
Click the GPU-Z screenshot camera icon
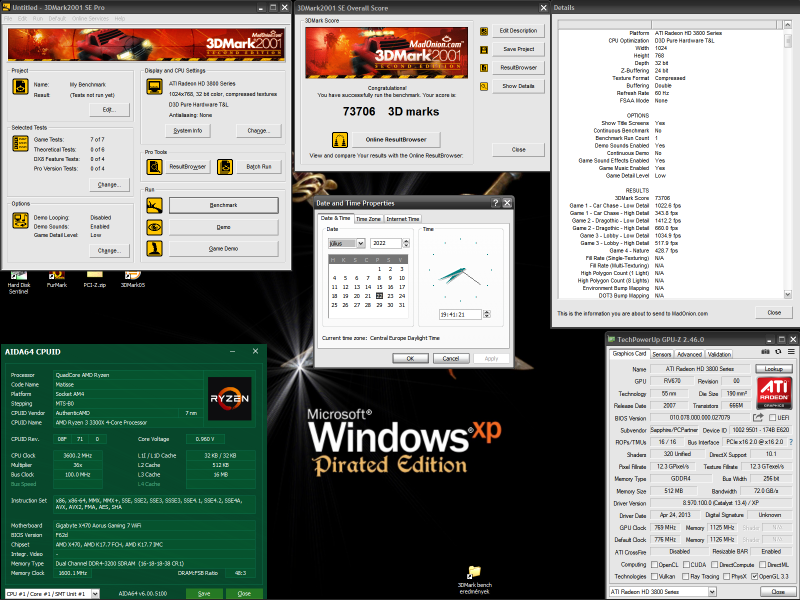(765, 352)
